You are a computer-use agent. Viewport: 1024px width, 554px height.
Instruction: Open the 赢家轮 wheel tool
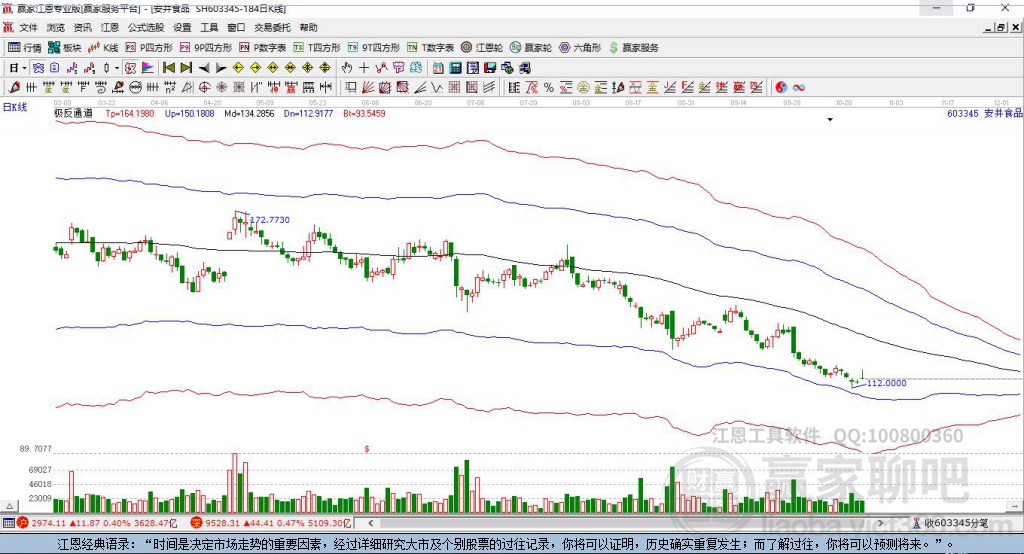pyautogui.click(x=531, y=48)
